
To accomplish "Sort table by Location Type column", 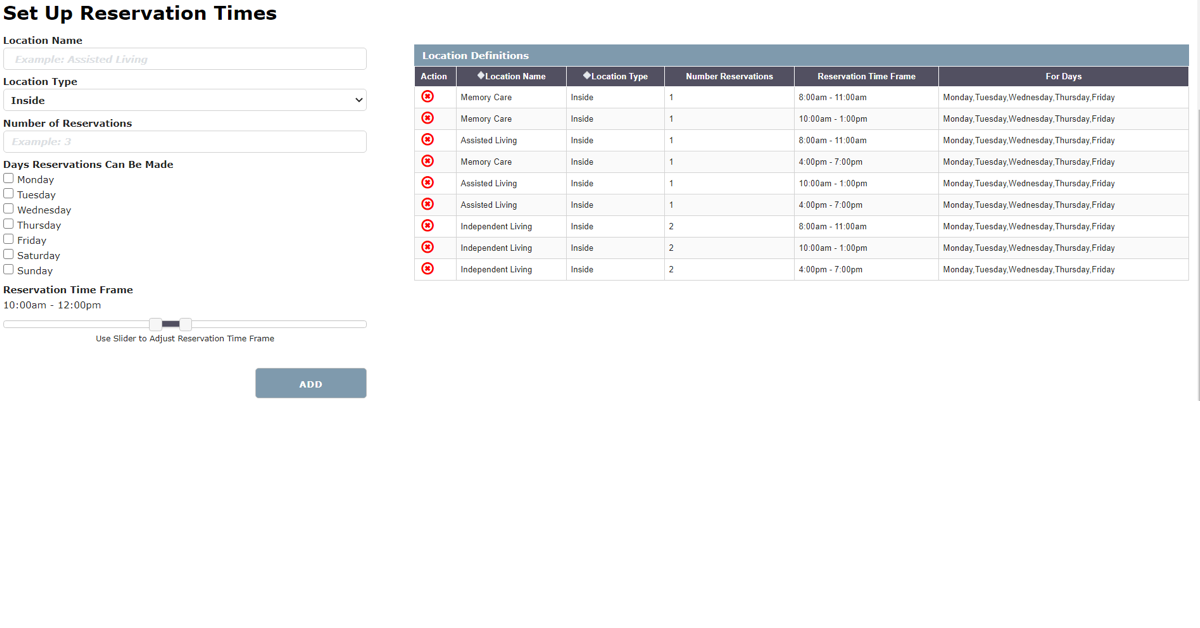I will coord(615,76).
